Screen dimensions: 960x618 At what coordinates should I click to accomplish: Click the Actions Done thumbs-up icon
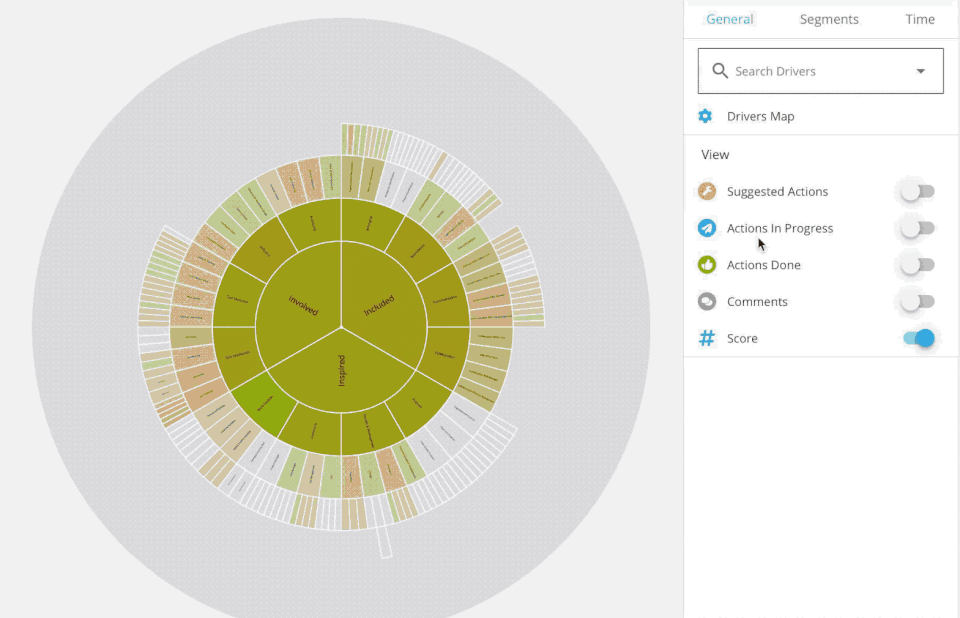(x=707, y=265)
